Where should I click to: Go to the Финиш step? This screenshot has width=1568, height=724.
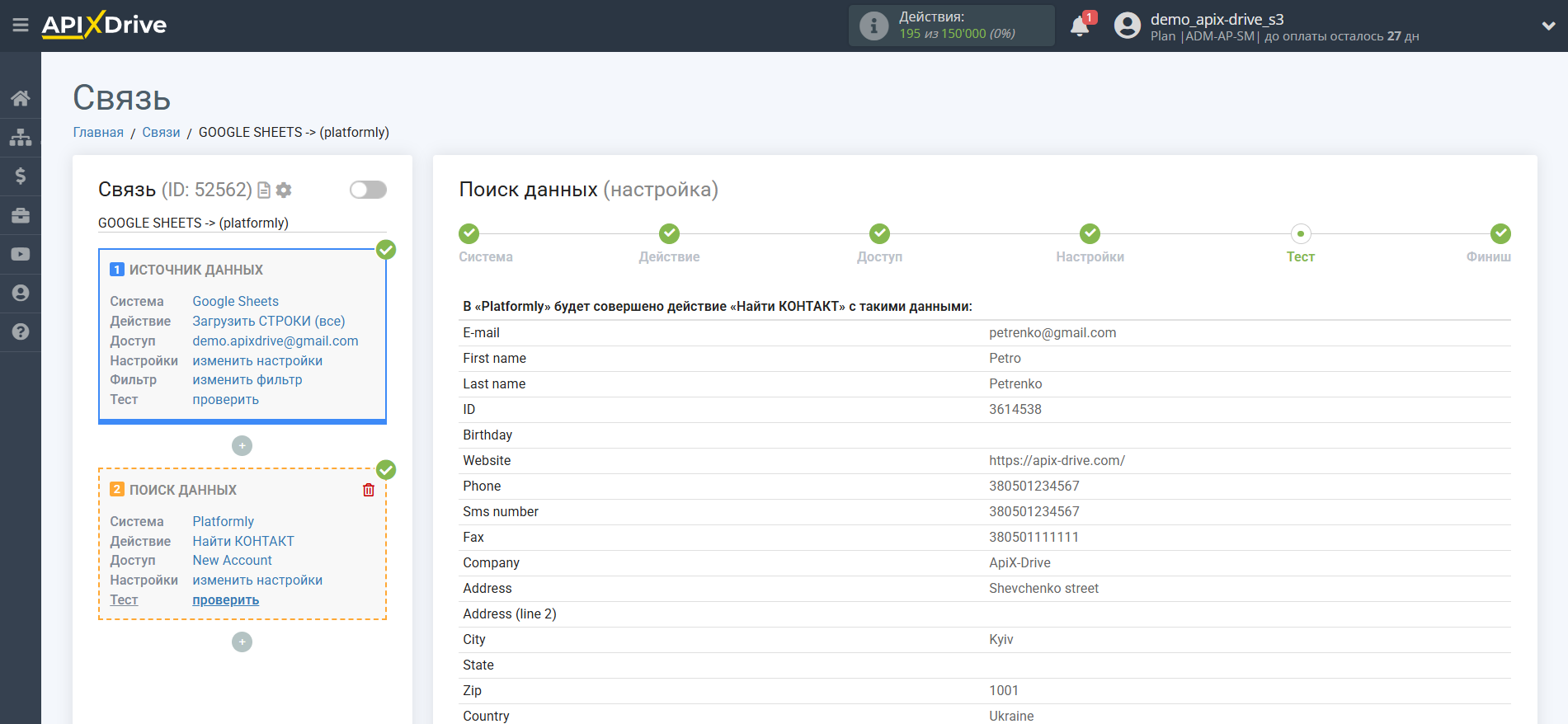(1500, 234)
